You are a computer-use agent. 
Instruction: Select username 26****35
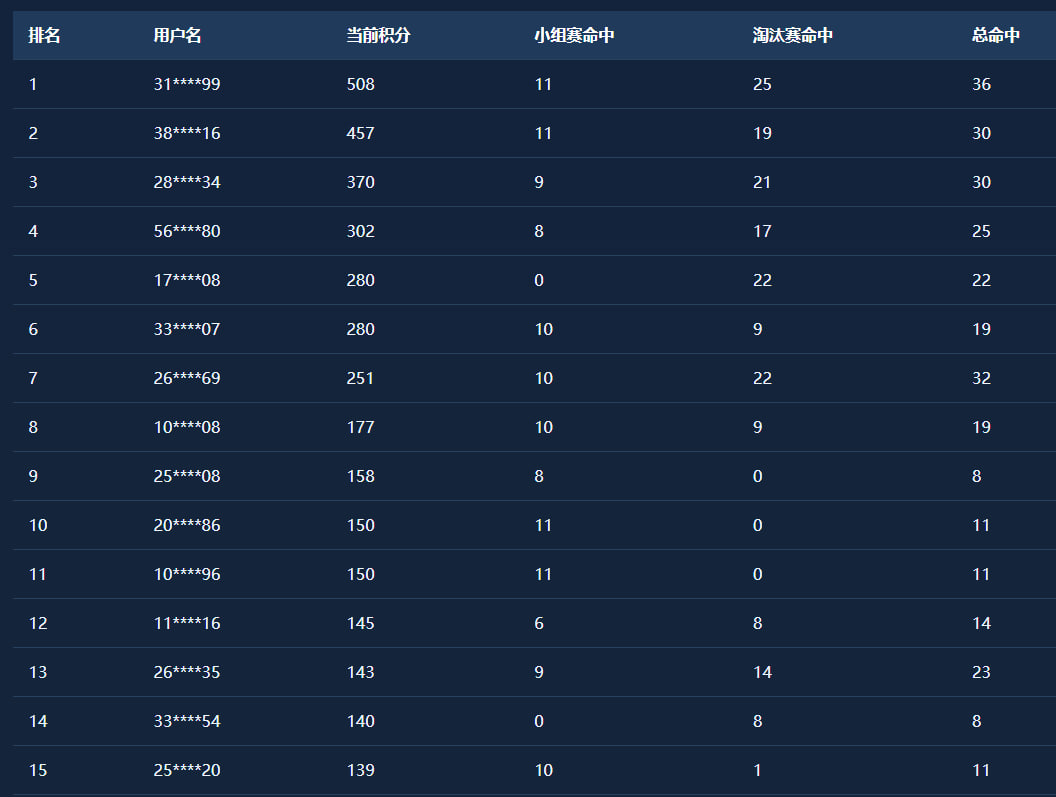click(x=187, y=672)
